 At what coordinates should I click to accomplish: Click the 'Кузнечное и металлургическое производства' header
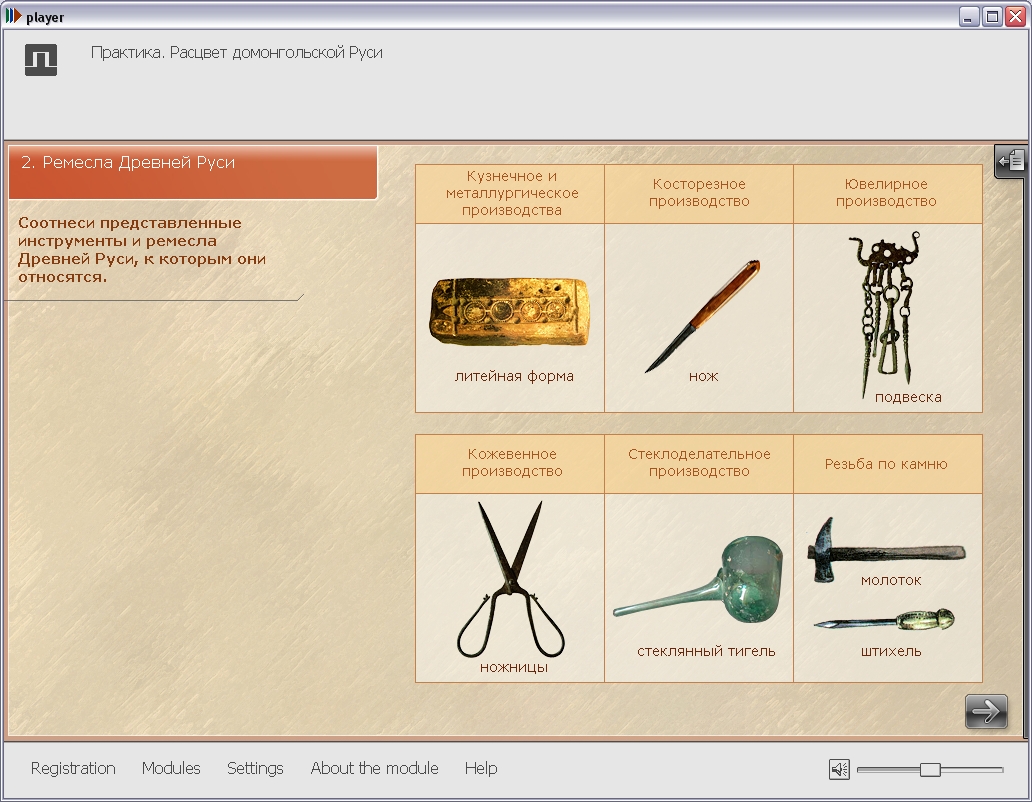tap(511, 193)
